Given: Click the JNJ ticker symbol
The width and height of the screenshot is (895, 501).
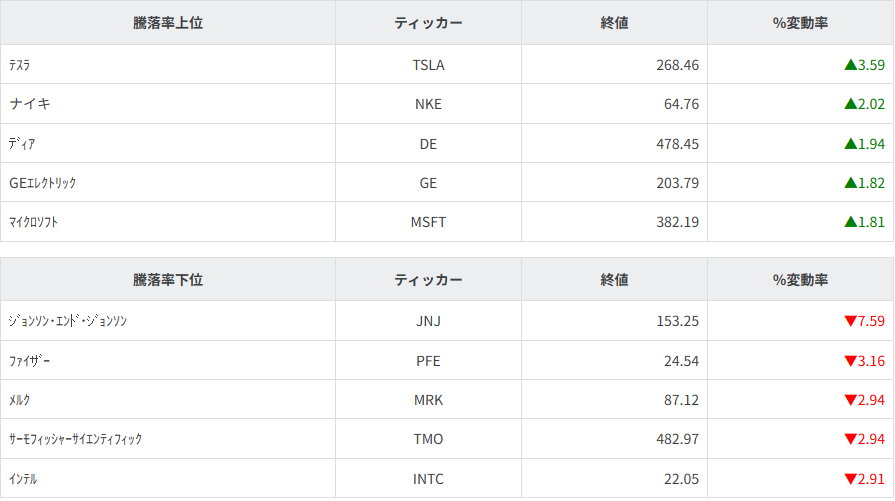Looking at the screenshot, I should pyautogui.click(x=428, y=322).
